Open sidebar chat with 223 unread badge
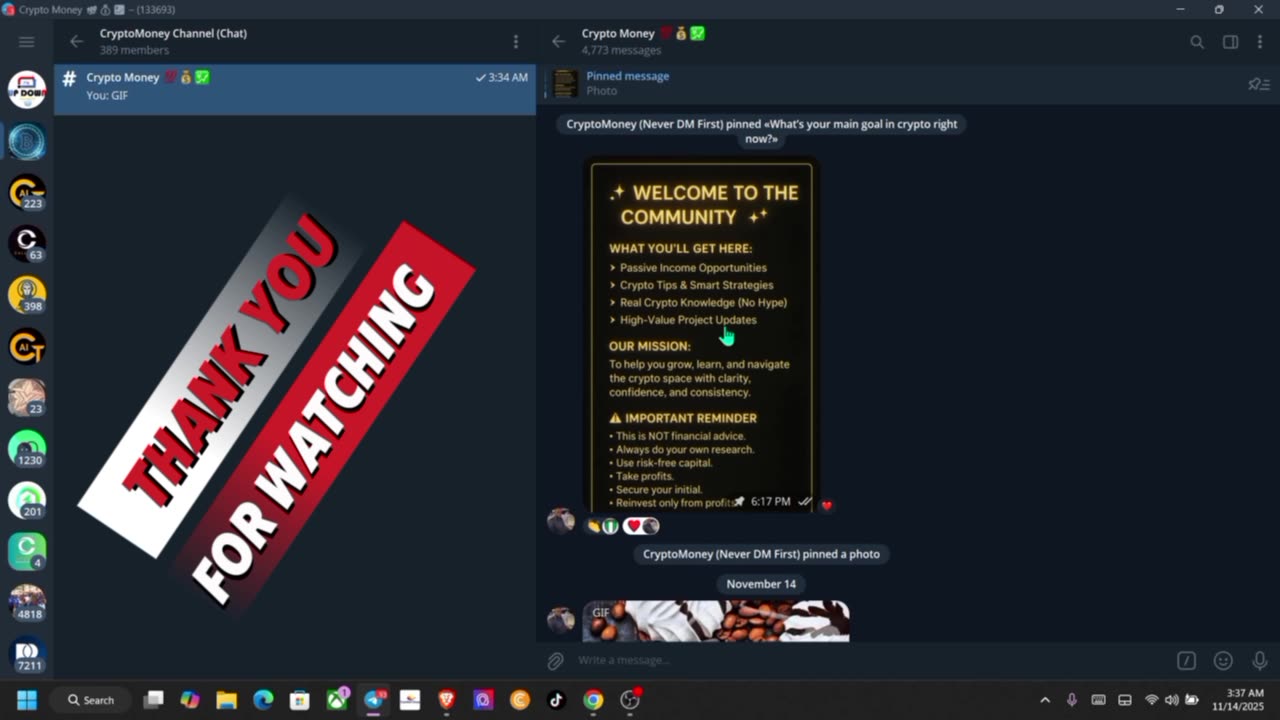 [27, 192]
